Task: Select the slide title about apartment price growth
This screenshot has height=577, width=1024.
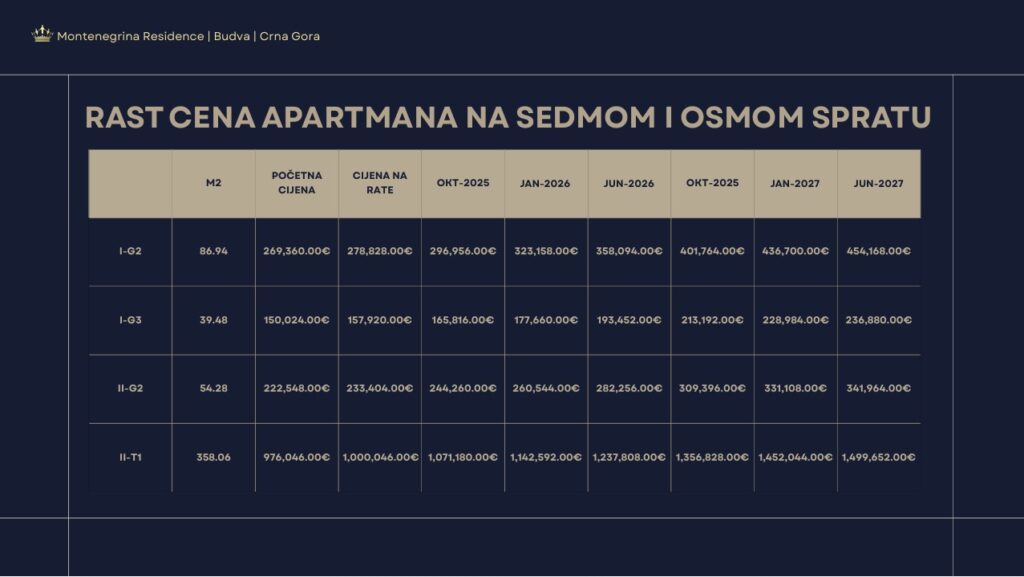Action: (508, 117)
